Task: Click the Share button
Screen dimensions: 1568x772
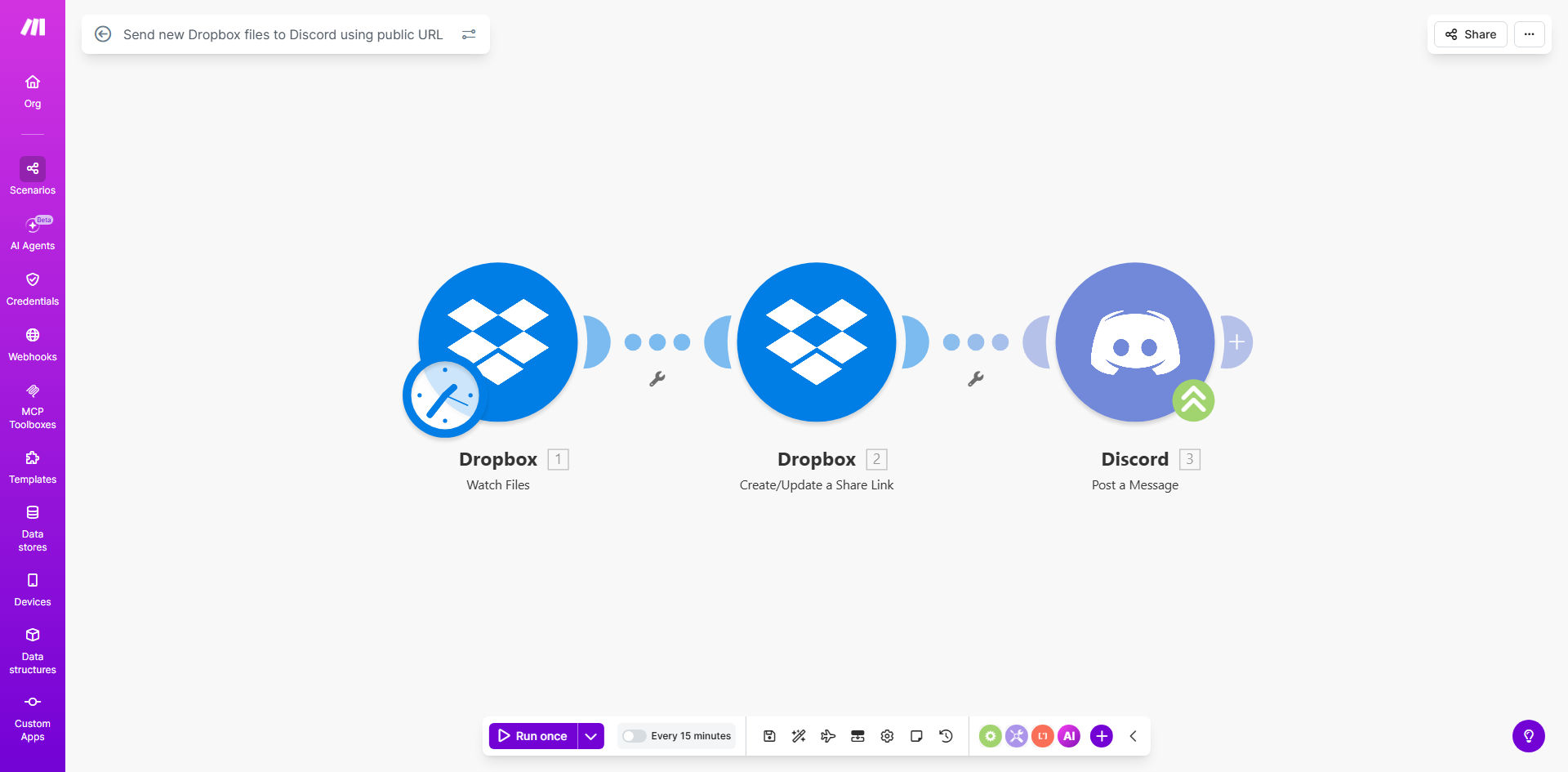Action: pyautogui.click(x=1470, y=34)
